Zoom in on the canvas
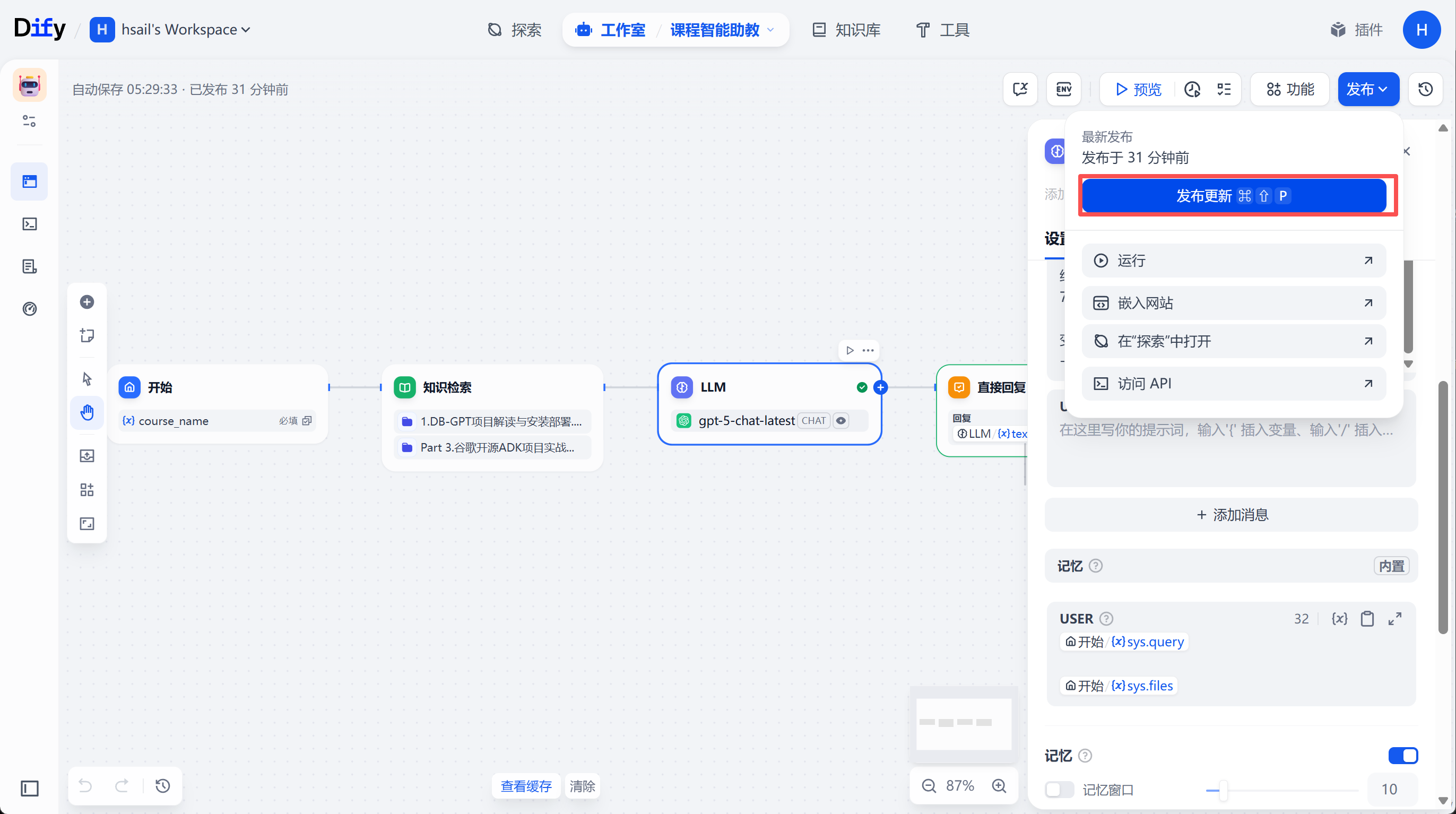Image resolution: width=1456 pixels, height=814 pixels. point(999,786)
